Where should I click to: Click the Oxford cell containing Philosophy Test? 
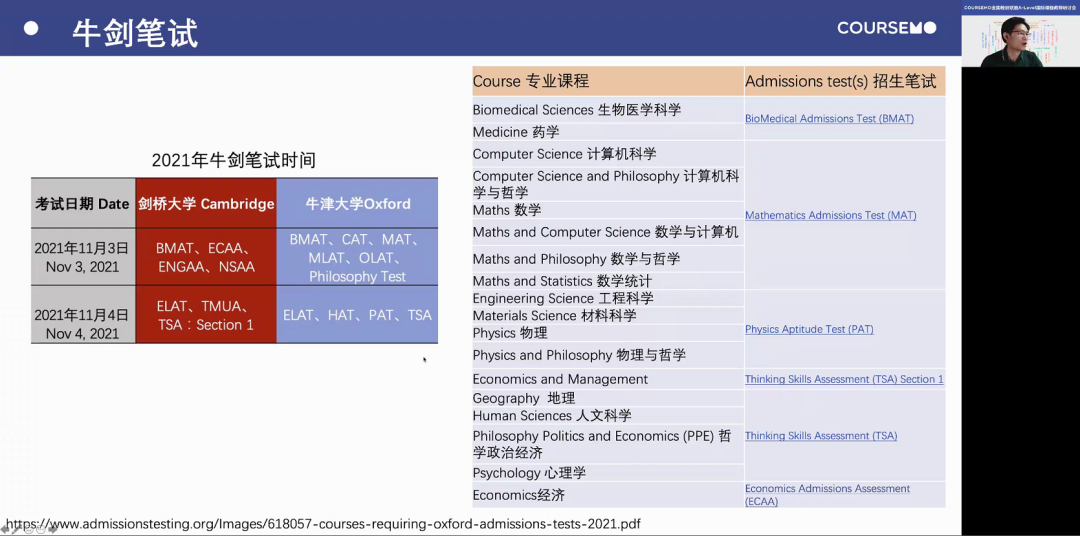pyautogui.click(x=357, y=257)
